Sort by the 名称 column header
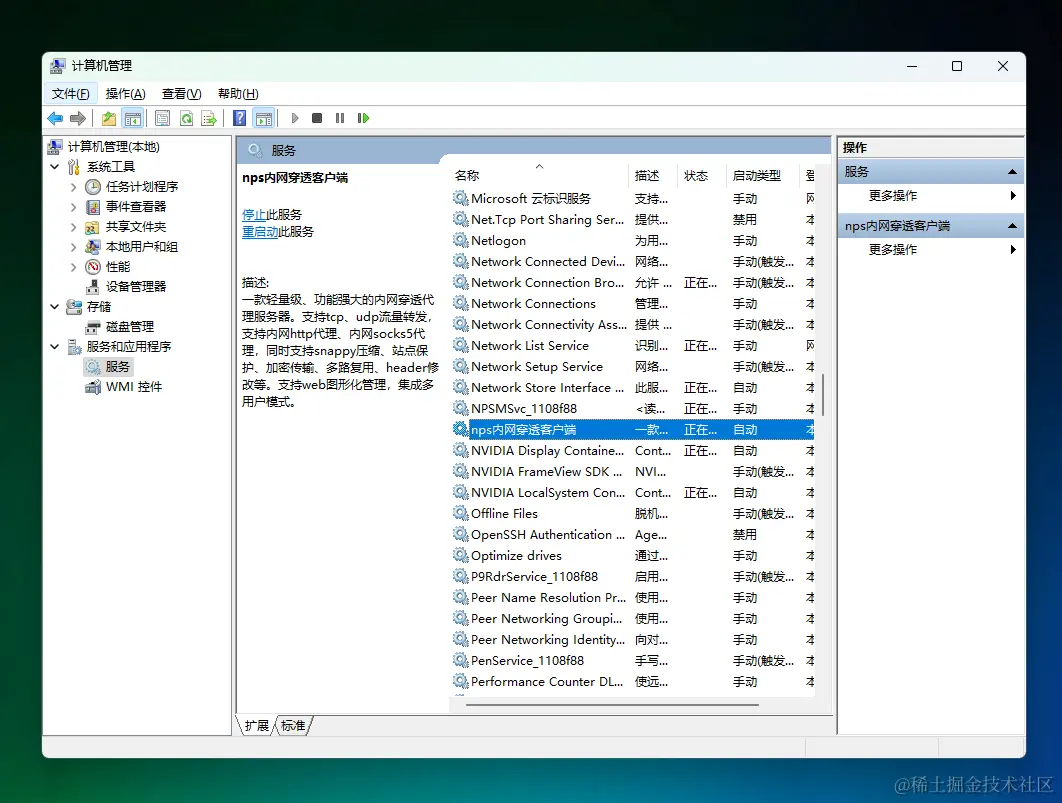The width and height of the screenshot is (1062, 803). (x=540, y=175)
